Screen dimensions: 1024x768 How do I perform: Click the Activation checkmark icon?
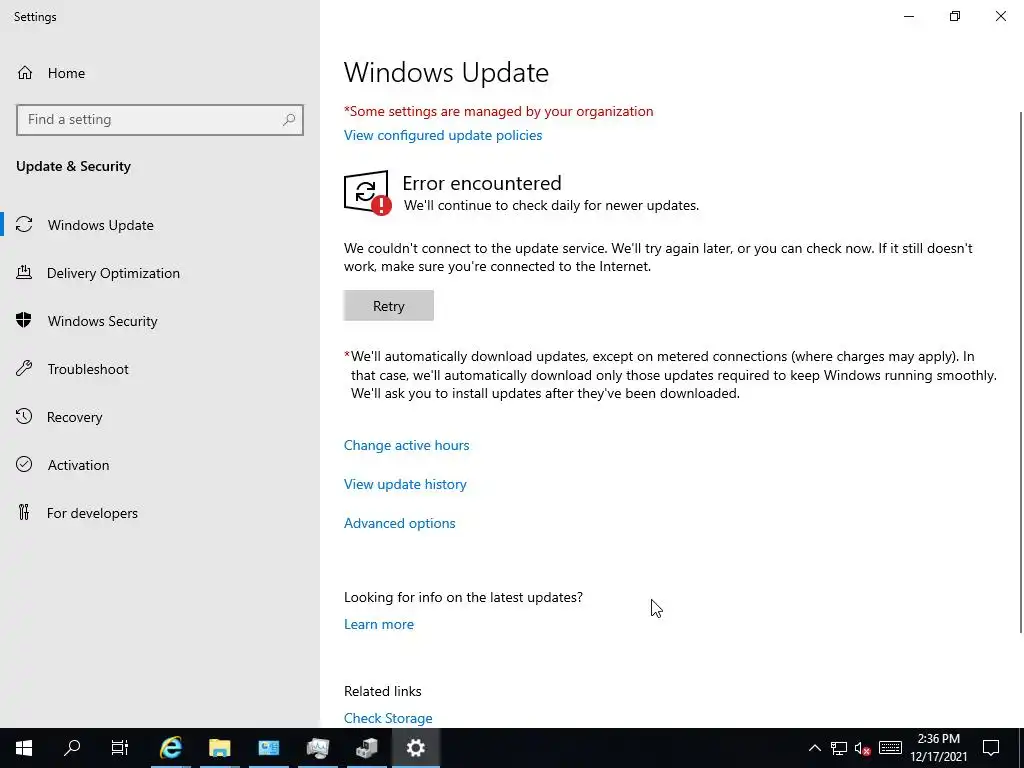(x=24, y=464)
